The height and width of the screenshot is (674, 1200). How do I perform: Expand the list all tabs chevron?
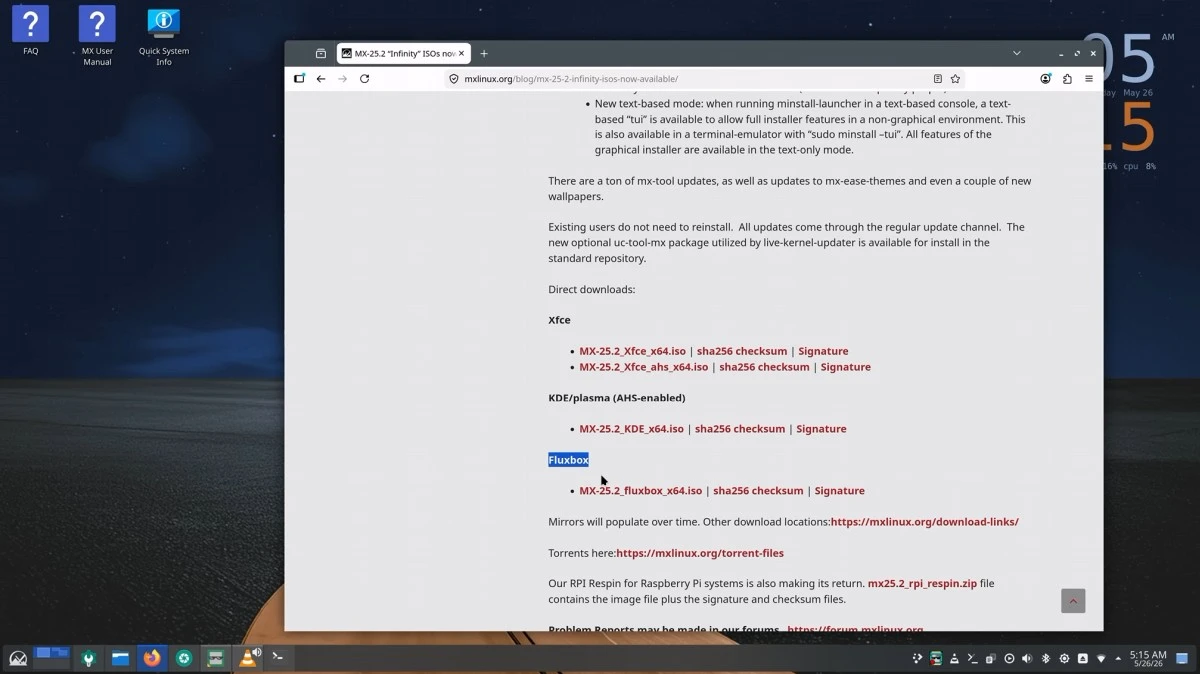tap(1017, 53)
